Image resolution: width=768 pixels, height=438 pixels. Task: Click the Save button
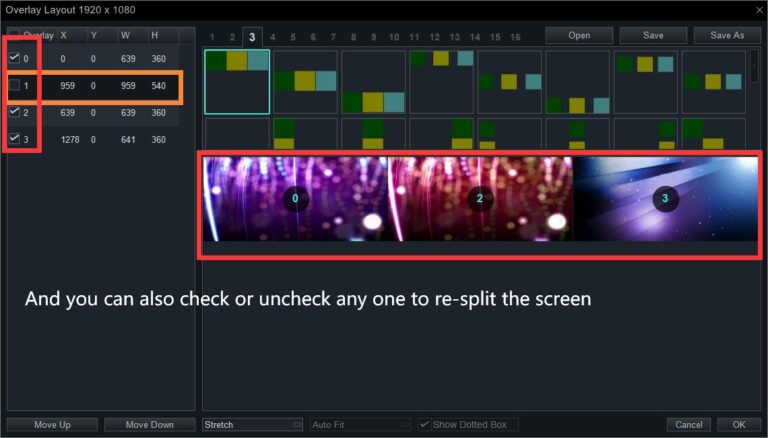pyautogui.click(x=653, y=35)
